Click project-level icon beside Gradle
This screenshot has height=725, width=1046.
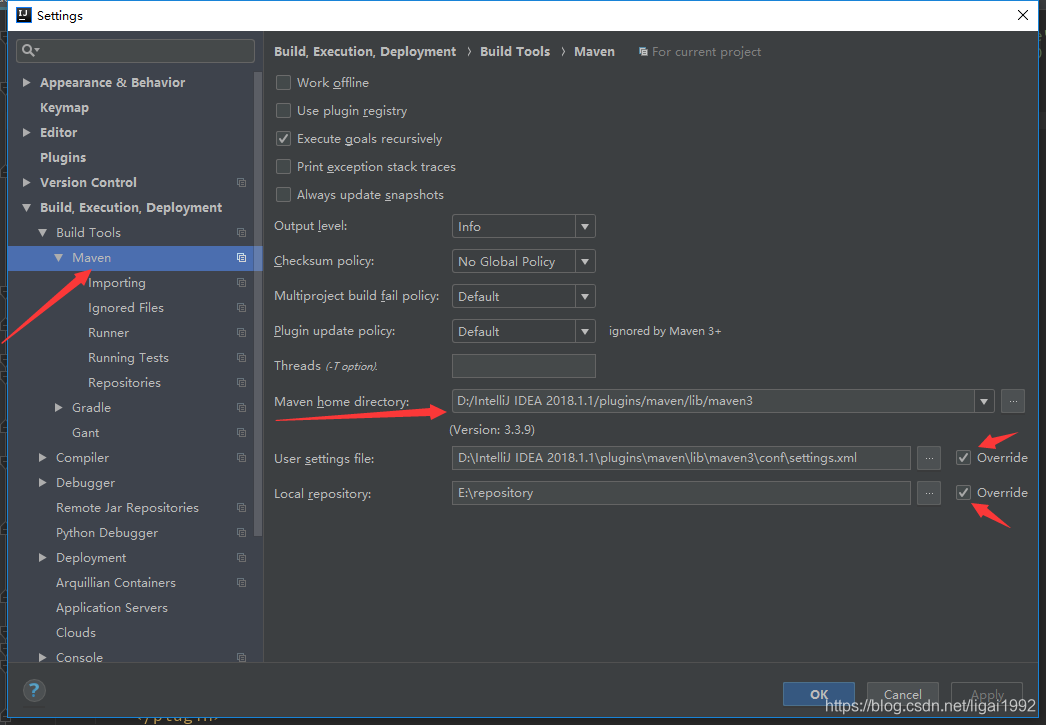click(x=241, y=408)
